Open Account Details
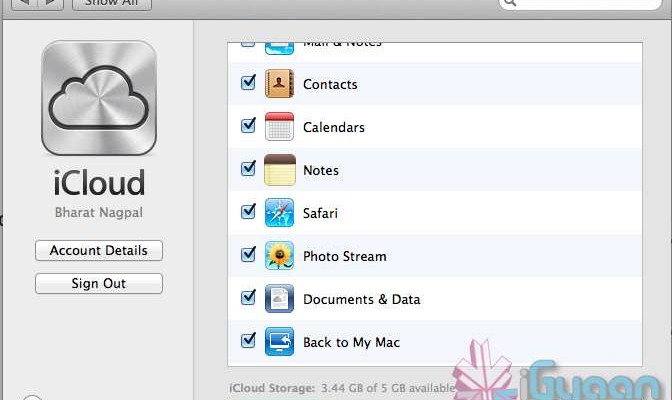Screen dimensions: 672x400 [99, 251]
